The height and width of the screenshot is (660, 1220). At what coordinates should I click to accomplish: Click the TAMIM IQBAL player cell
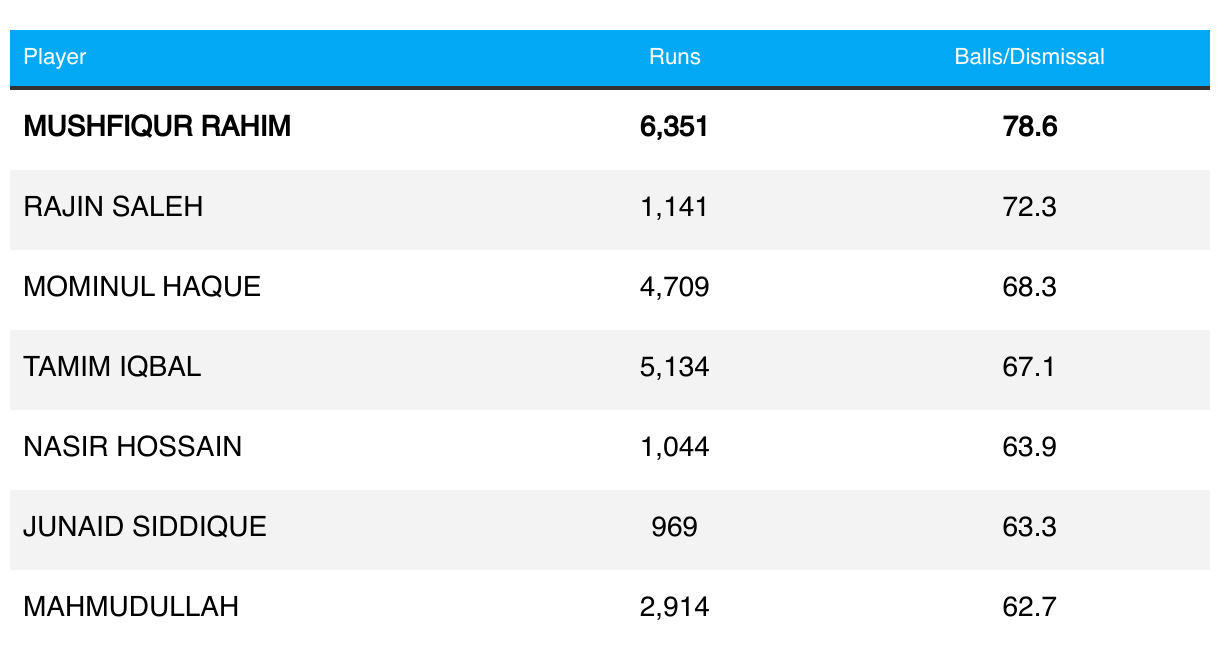click(112, 367)
